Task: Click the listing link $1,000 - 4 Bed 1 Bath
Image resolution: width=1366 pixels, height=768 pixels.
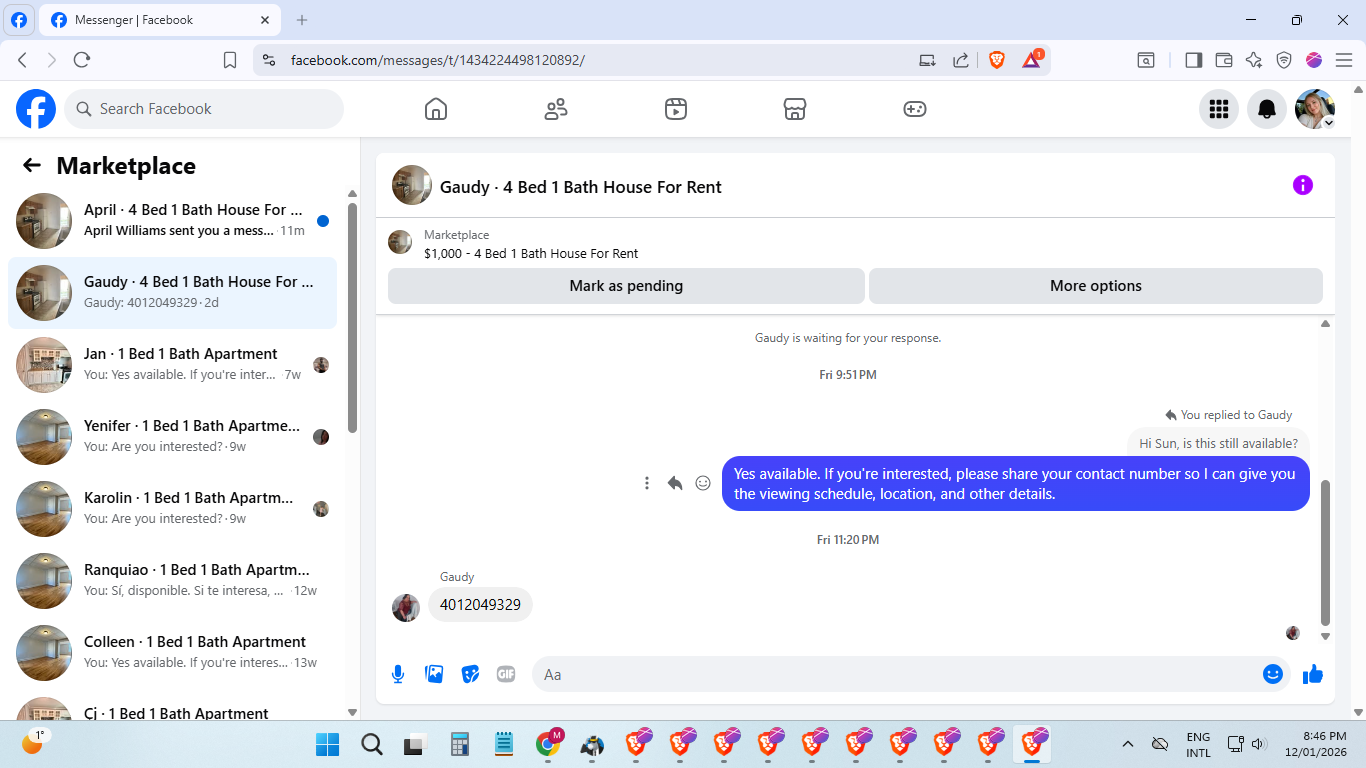Action: (x=531, y=253)
